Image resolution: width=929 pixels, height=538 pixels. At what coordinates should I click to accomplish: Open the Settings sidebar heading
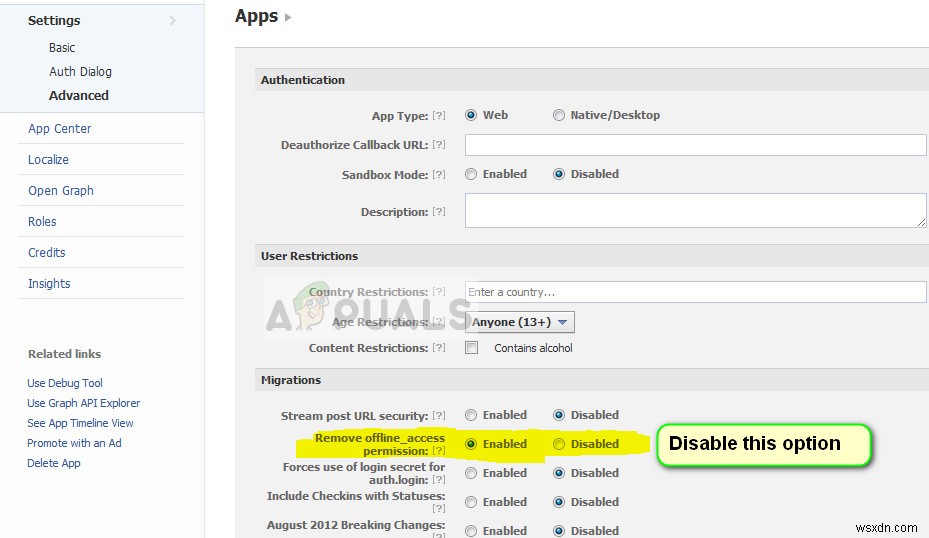point(54,20)
